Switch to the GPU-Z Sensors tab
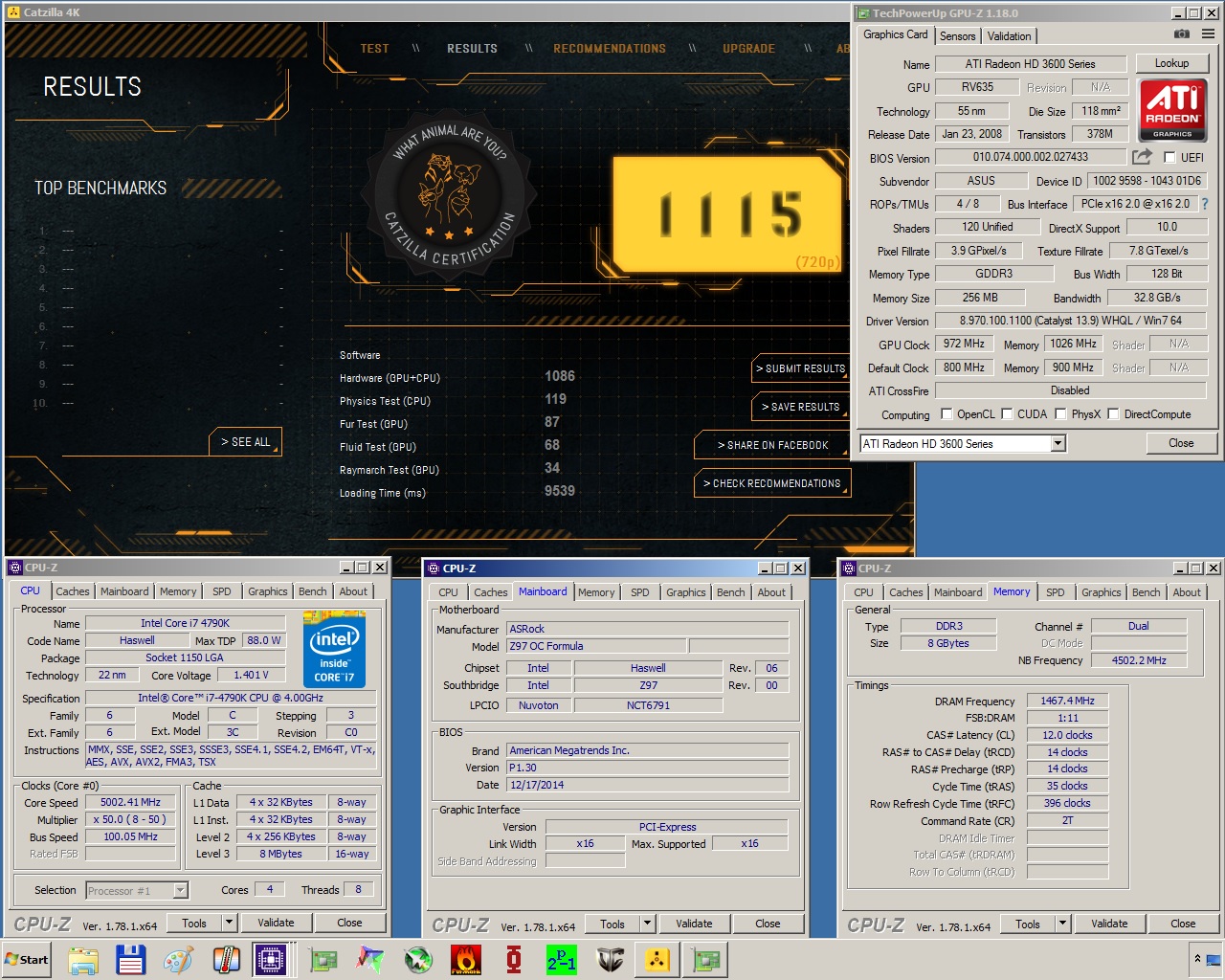Viewport: 1225px width, 980px height. (957, 35)
